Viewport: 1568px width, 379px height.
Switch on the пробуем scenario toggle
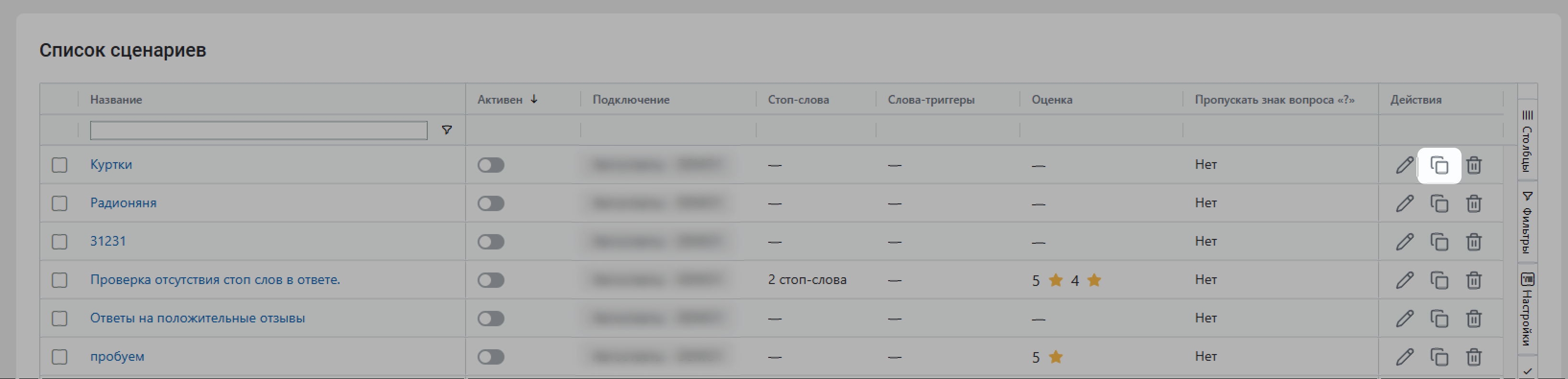coord(491,357)
